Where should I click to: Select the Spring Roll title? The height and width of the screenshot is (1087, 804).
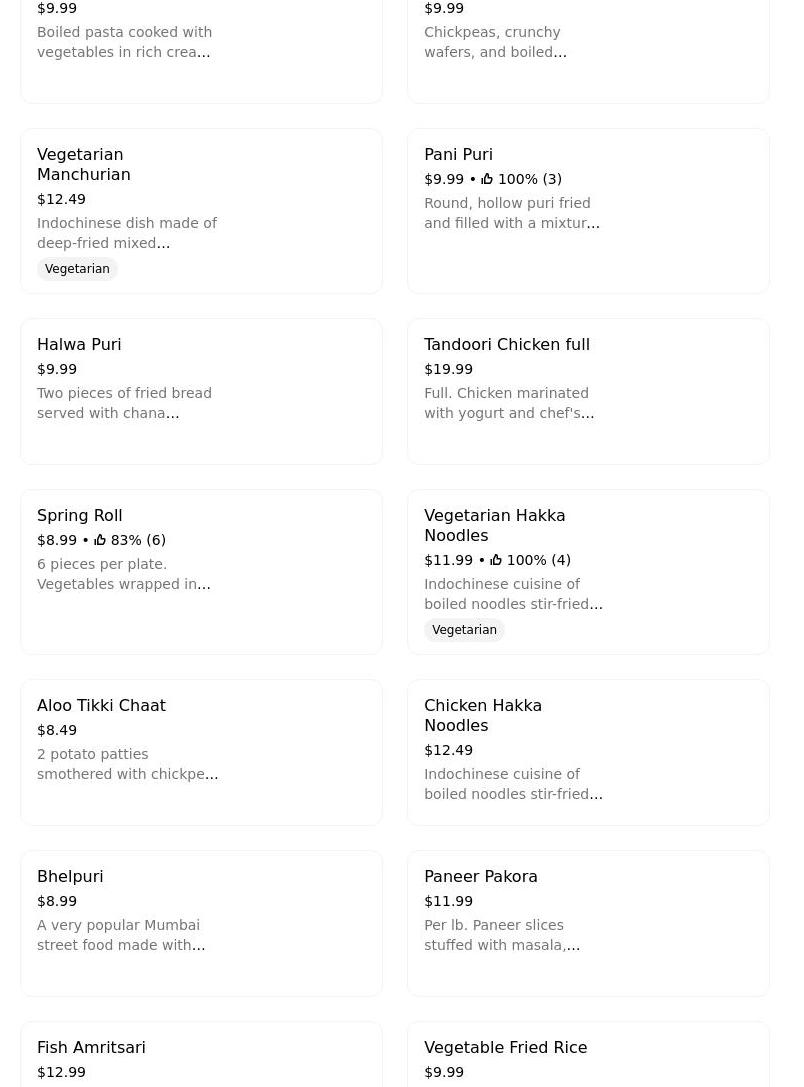79,516
